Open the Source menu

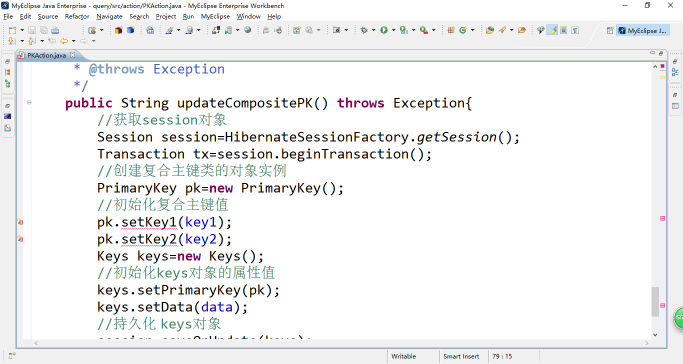[47, 17]
